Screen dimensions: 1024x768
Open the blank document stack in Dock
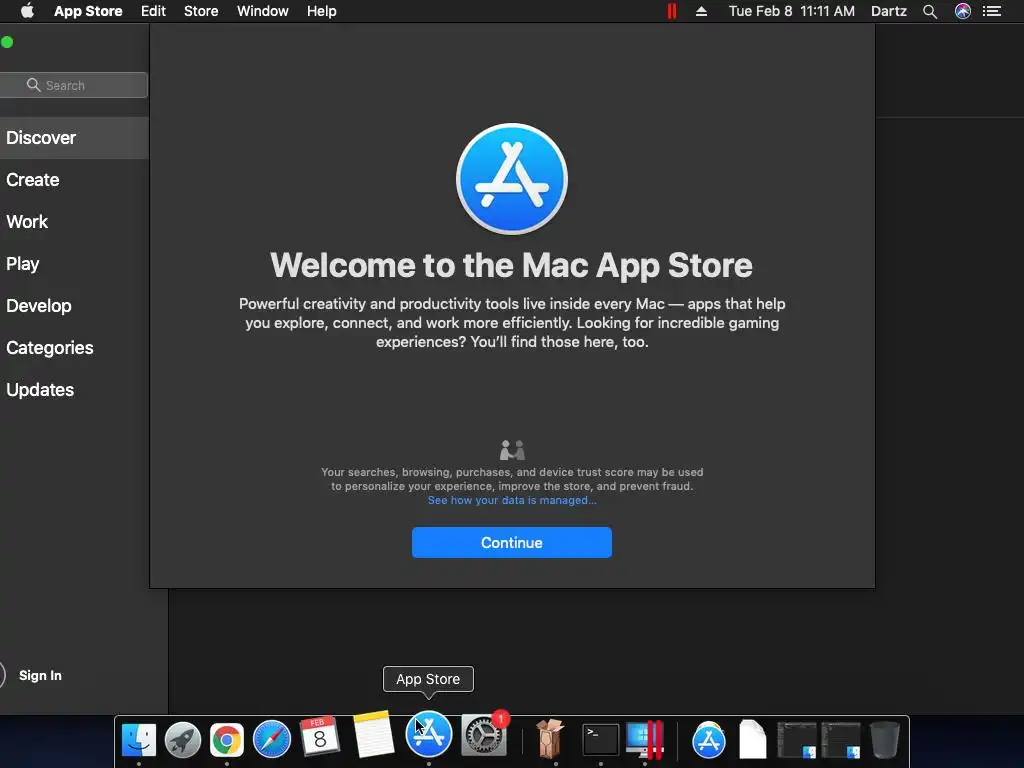coord(752,739)
